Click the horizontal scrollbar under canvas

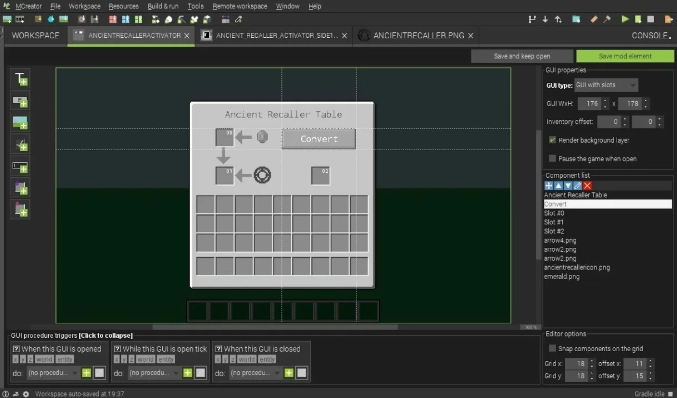click(x=275, y=327)
